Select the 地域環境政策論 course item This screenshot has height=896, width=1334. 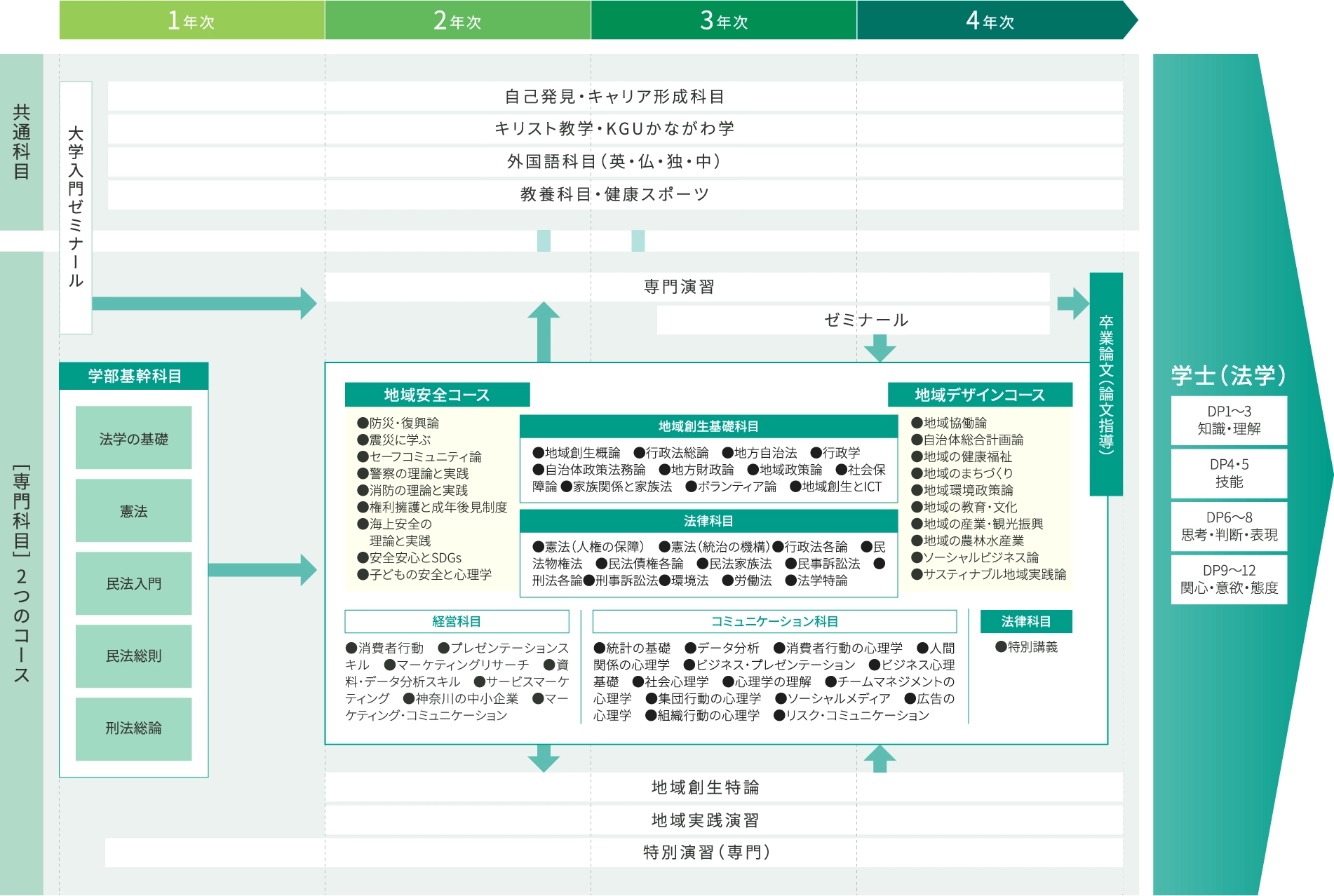[962, 490]
